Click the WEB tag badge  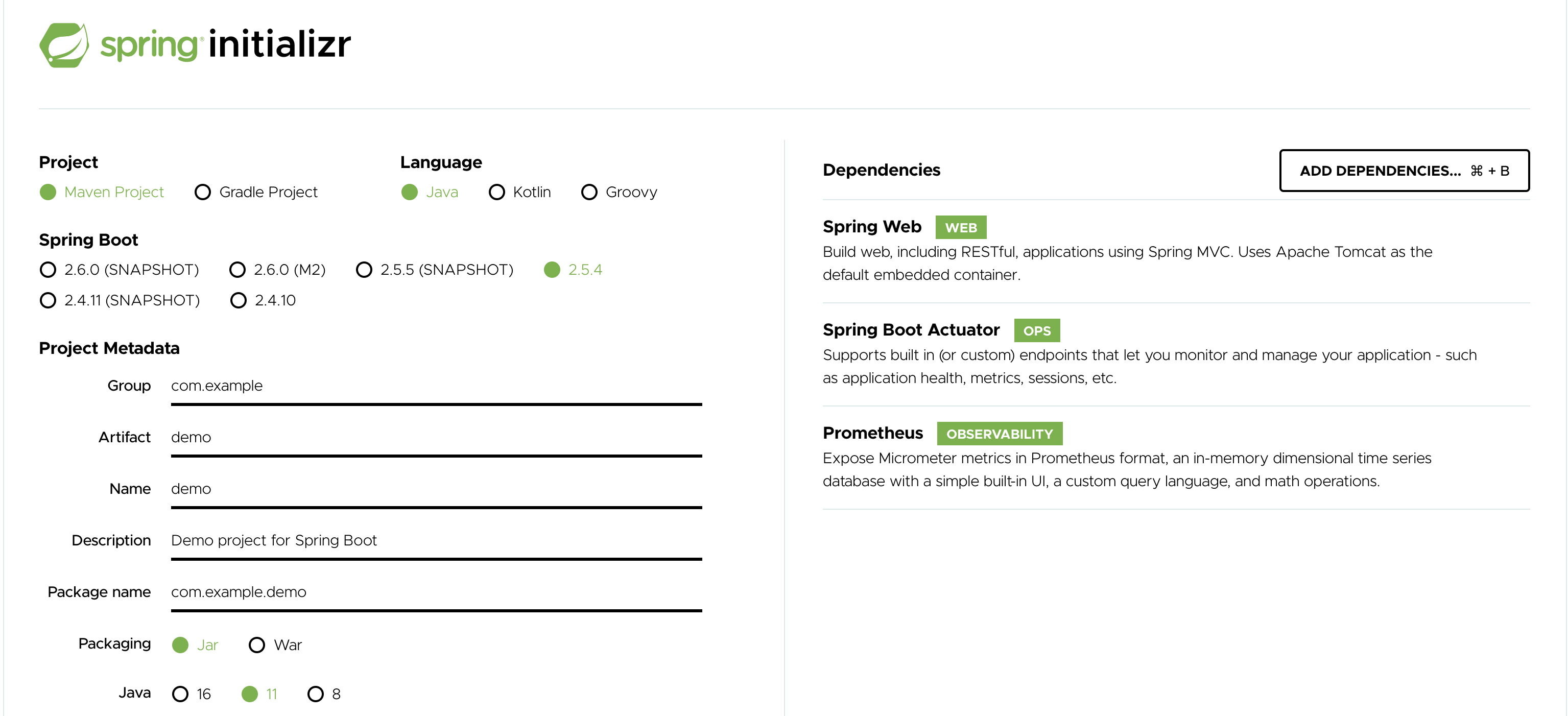click(x=961, y=228)
